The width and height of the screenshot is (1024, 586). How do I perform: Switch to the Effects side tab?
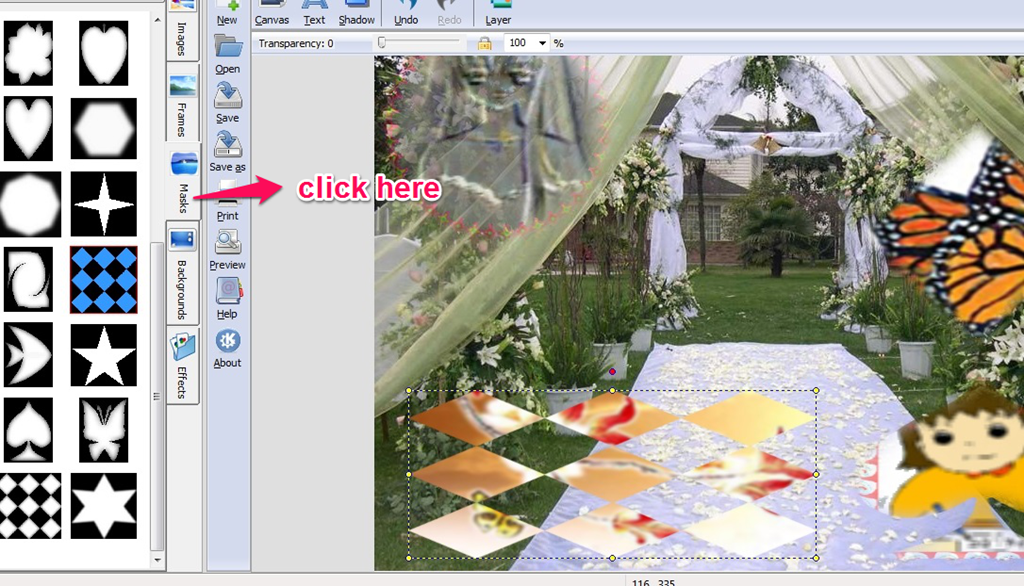[x=182, y=365]
